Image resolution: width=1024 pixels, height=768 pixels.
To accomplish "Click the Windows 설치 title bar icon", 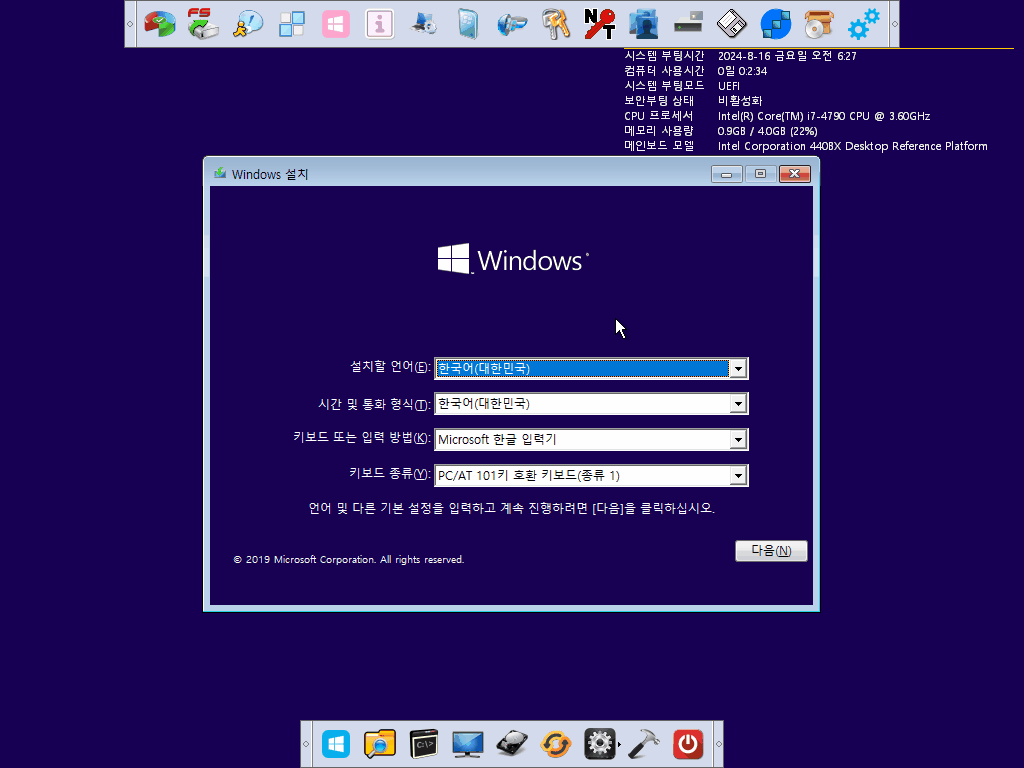I will (x=220, y=174).
